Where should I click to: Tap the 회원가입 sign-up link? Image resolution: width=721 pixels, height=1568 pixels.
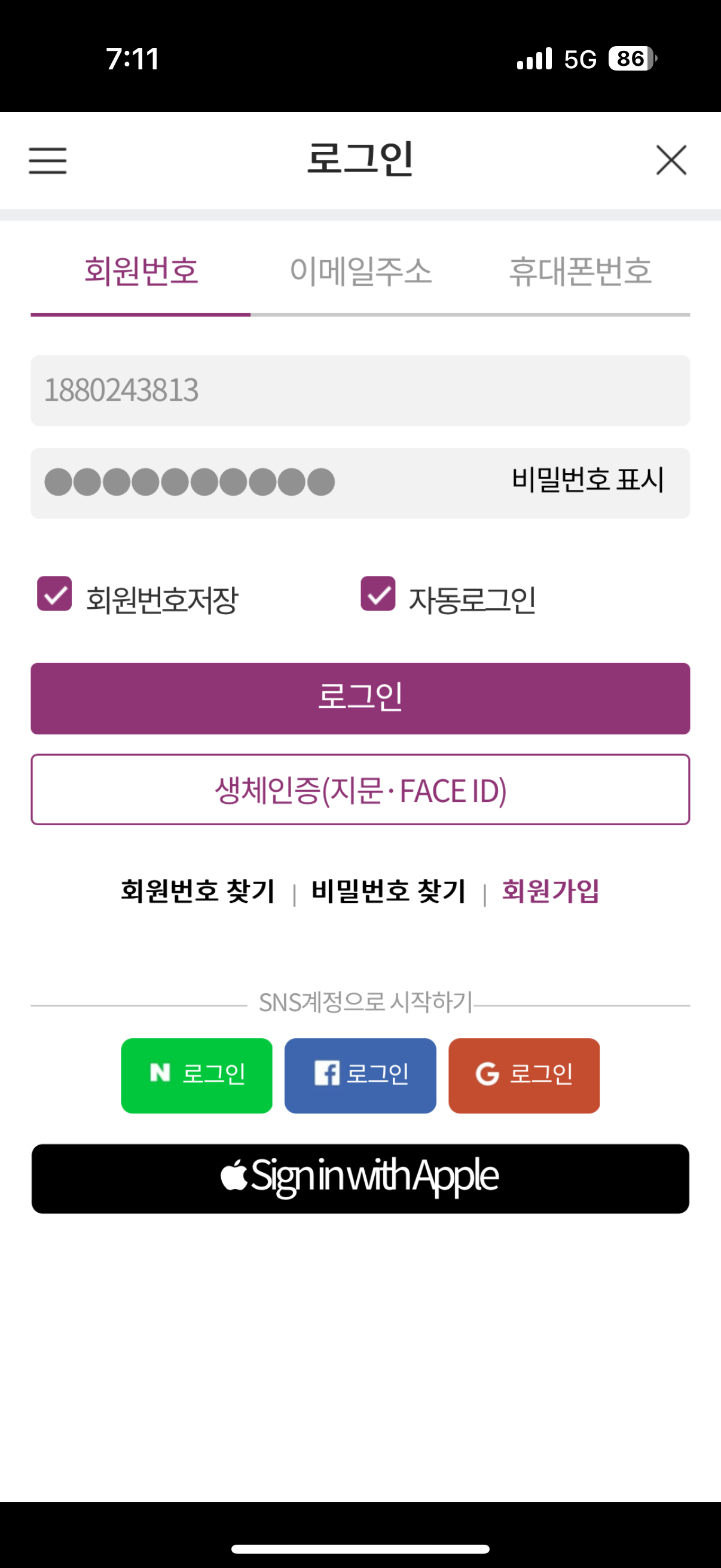pyautogui.click(x=550, y=891)
